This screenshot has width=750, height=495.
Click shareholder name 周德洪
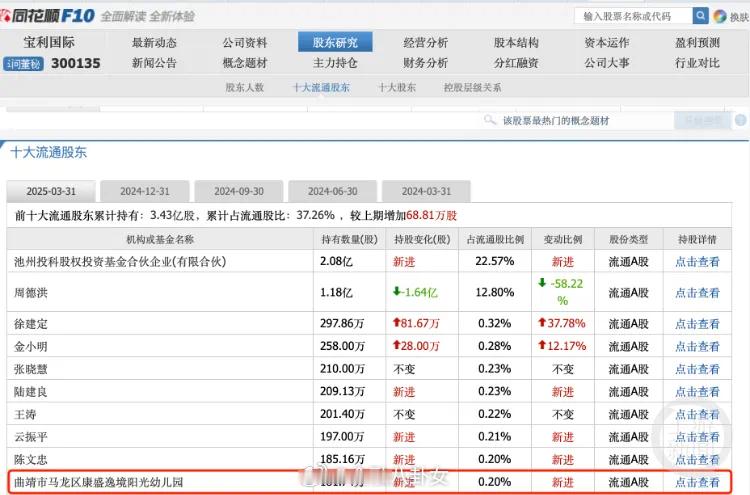pos(31,293)
